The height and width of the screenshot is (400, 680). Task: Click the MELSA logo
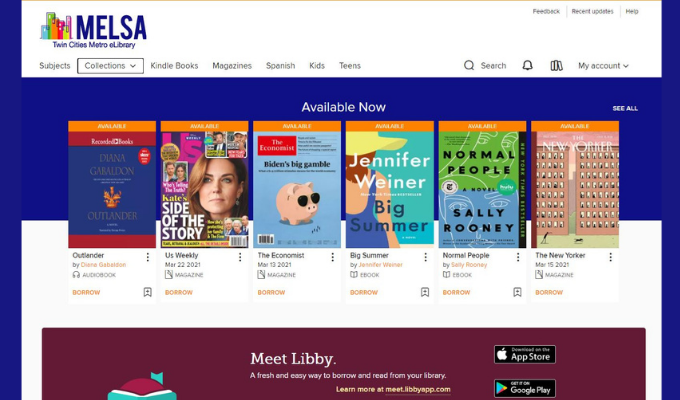point(93,30)
